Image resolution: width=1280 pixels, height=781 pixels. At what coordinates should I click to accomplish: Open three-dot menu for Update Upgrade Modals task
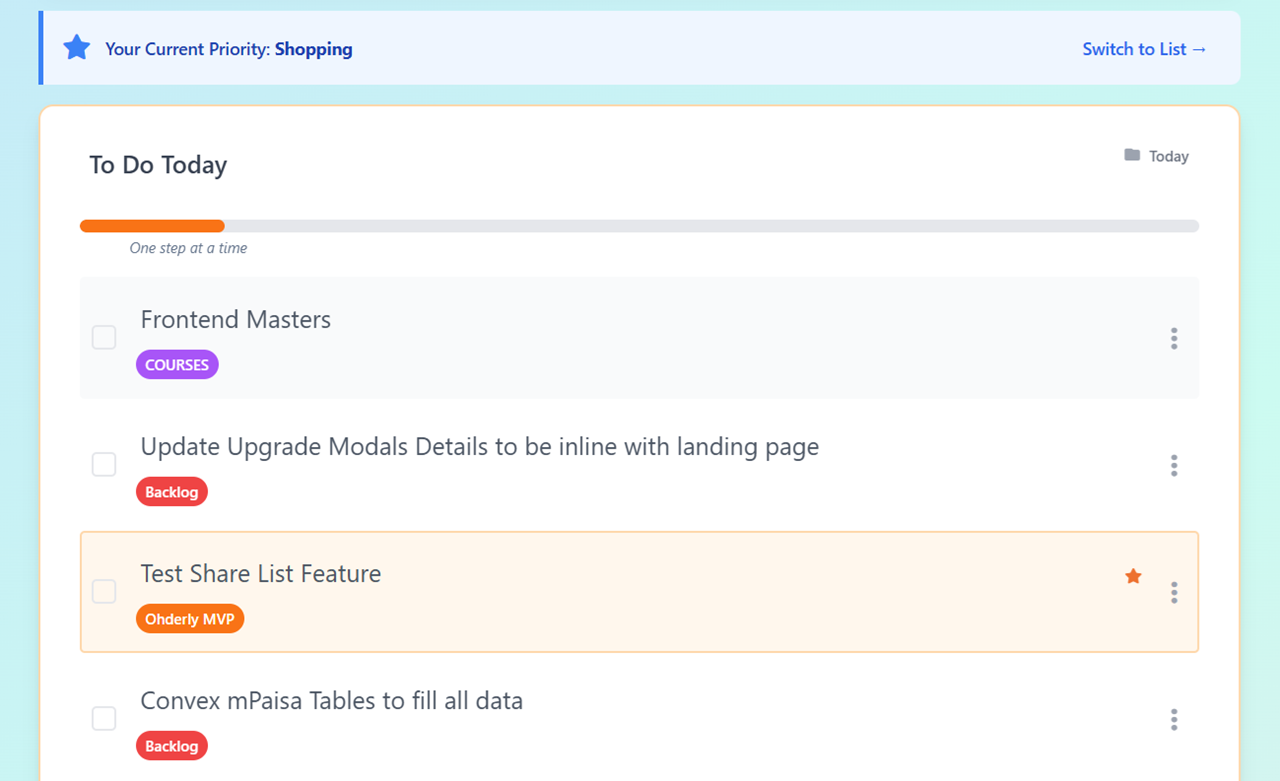[x=1174, y=465]
